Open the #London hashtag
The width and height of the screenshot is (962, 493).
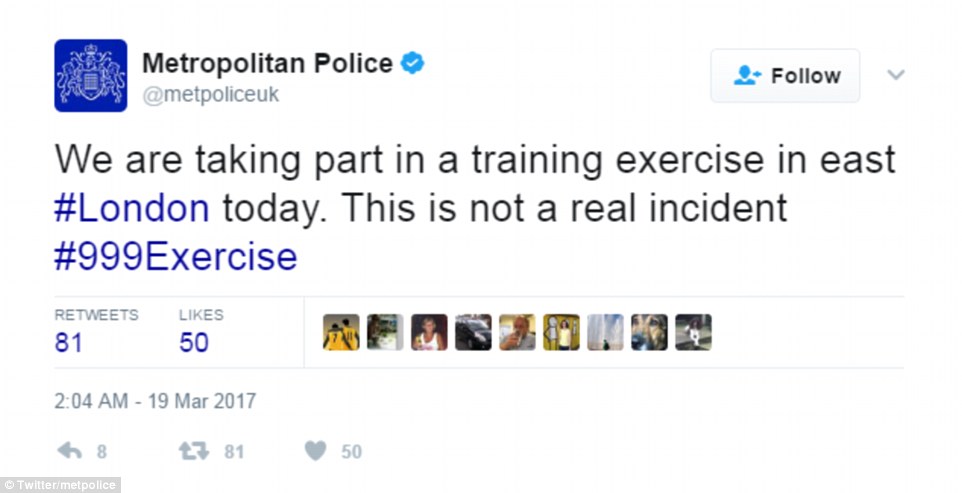tap(132, 208)
